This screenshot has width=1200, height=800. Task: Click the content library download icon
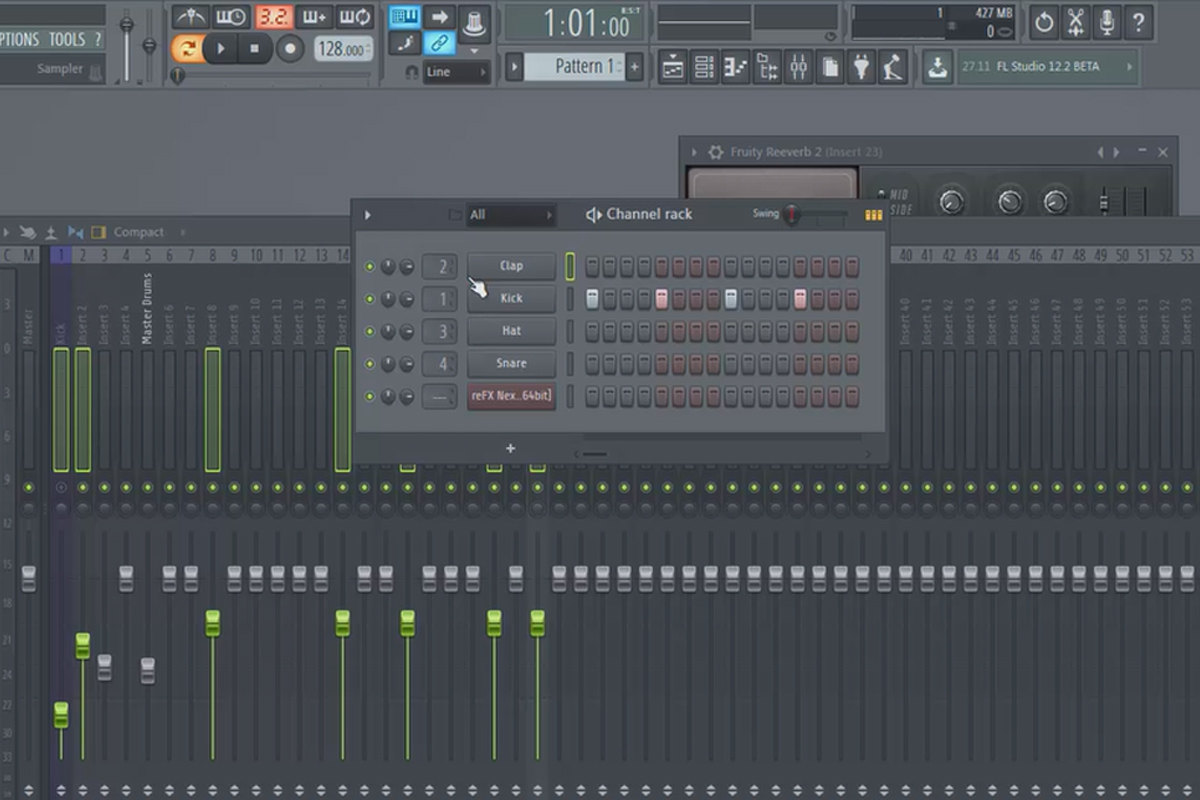(x=937, y=67)
